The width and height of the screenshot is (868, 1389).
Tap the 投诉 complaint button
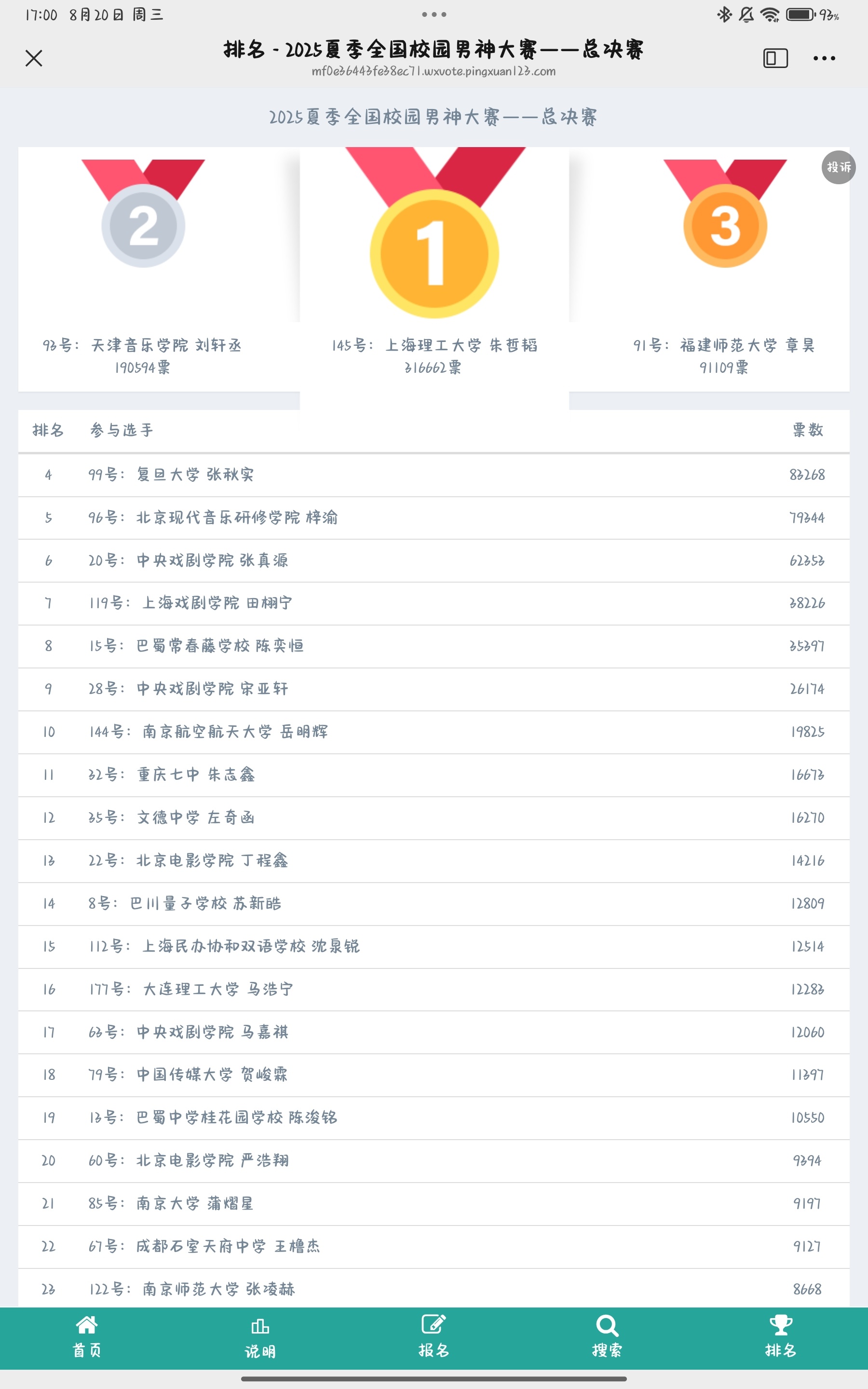tap(838, 167)
